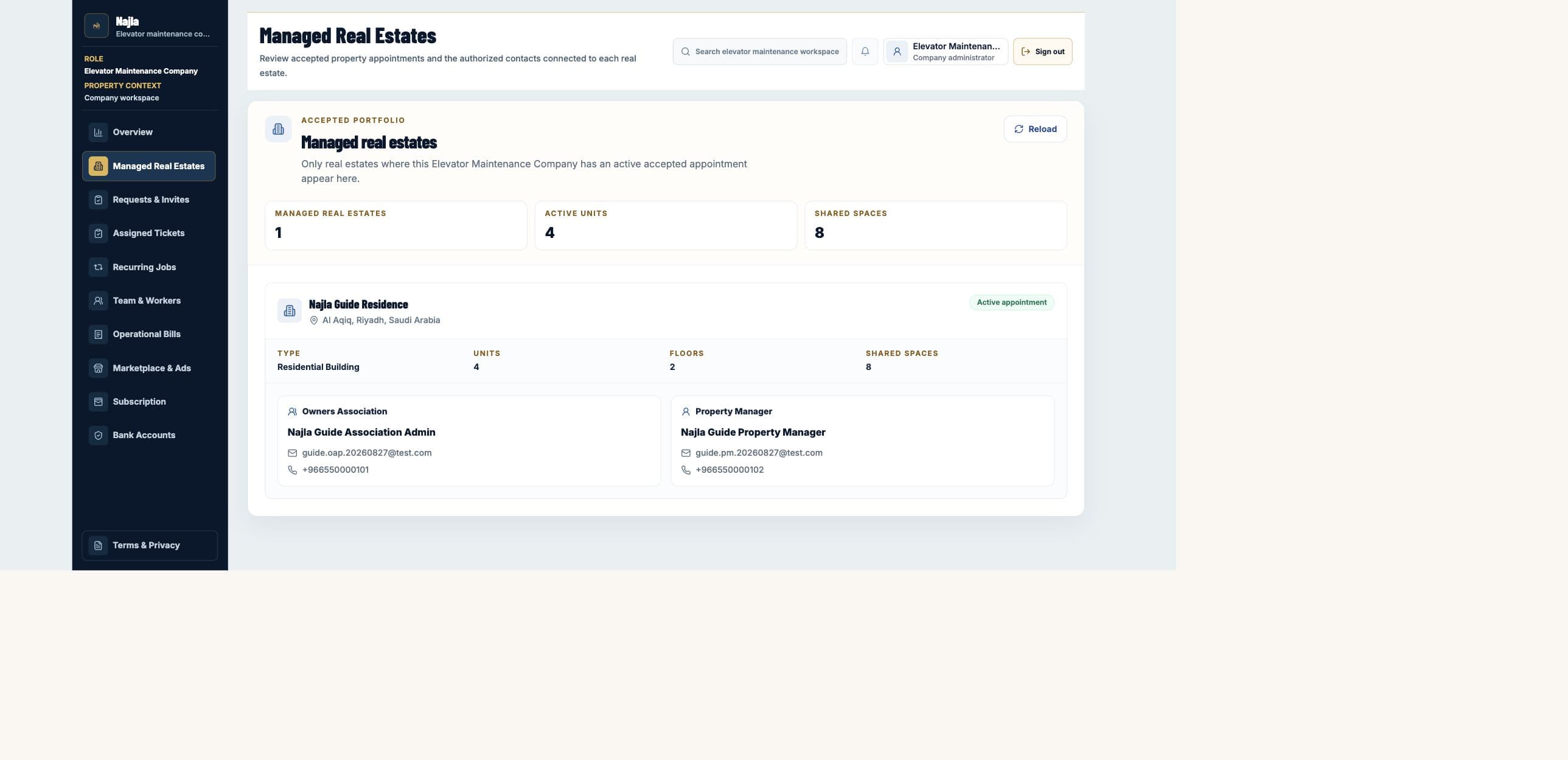Click the Elevator Maintenance Company role text
Viewport: 1568px width, 760px height.
coord(141,71)
